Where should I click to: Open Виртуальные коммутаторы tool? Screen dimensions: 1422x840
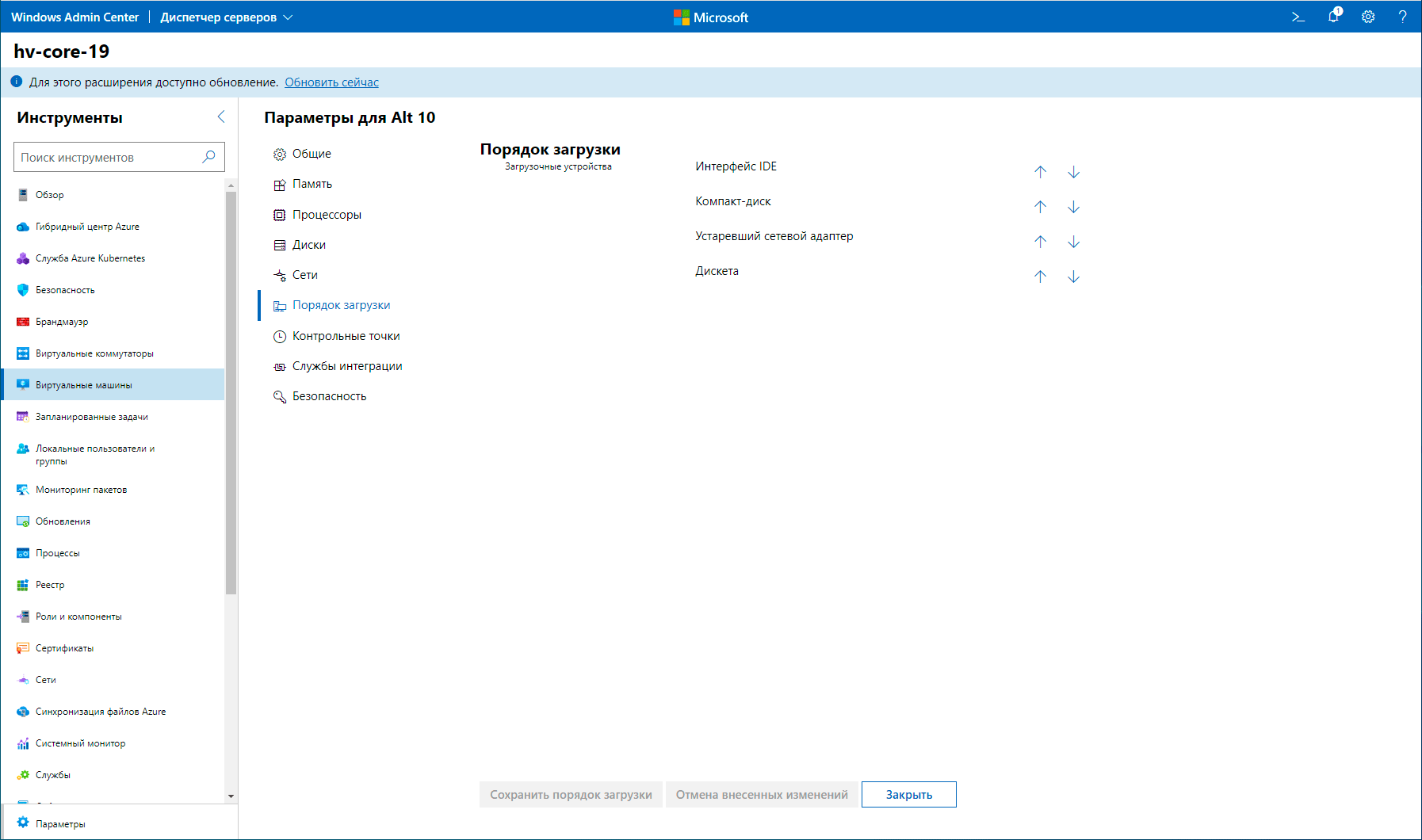click(94, 353)
